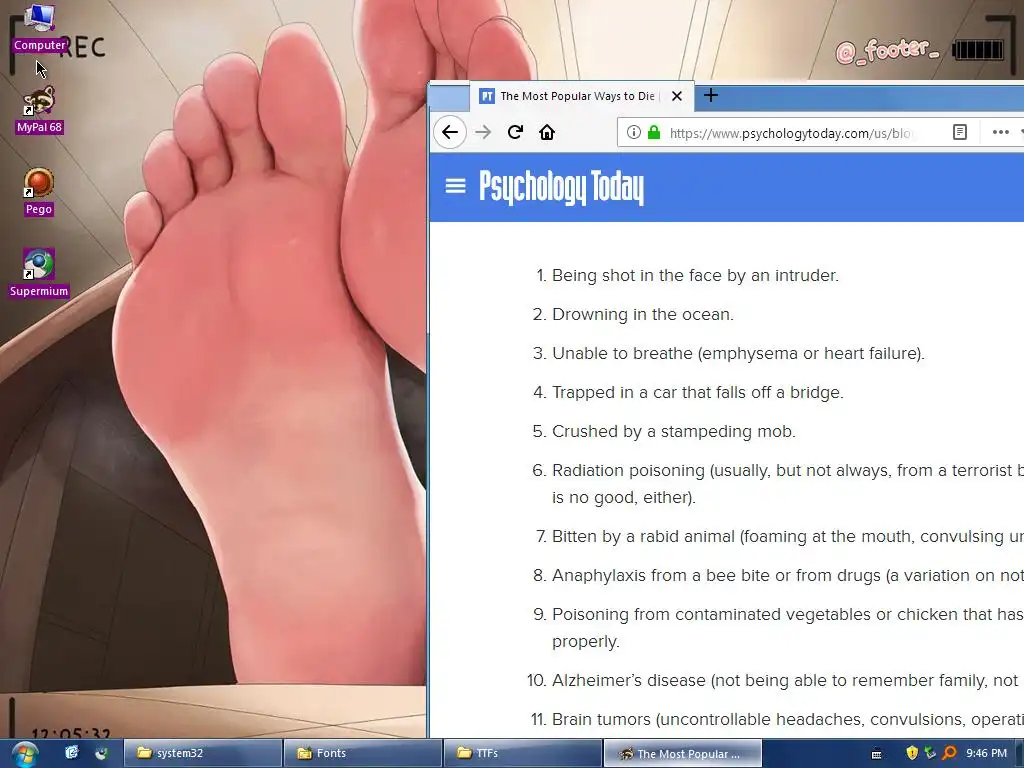Image resolution: width=1024 pixels, height=768 pixels.
Task: Launch MyPal 68 from the desktop
Action: (x=39, y=110)
